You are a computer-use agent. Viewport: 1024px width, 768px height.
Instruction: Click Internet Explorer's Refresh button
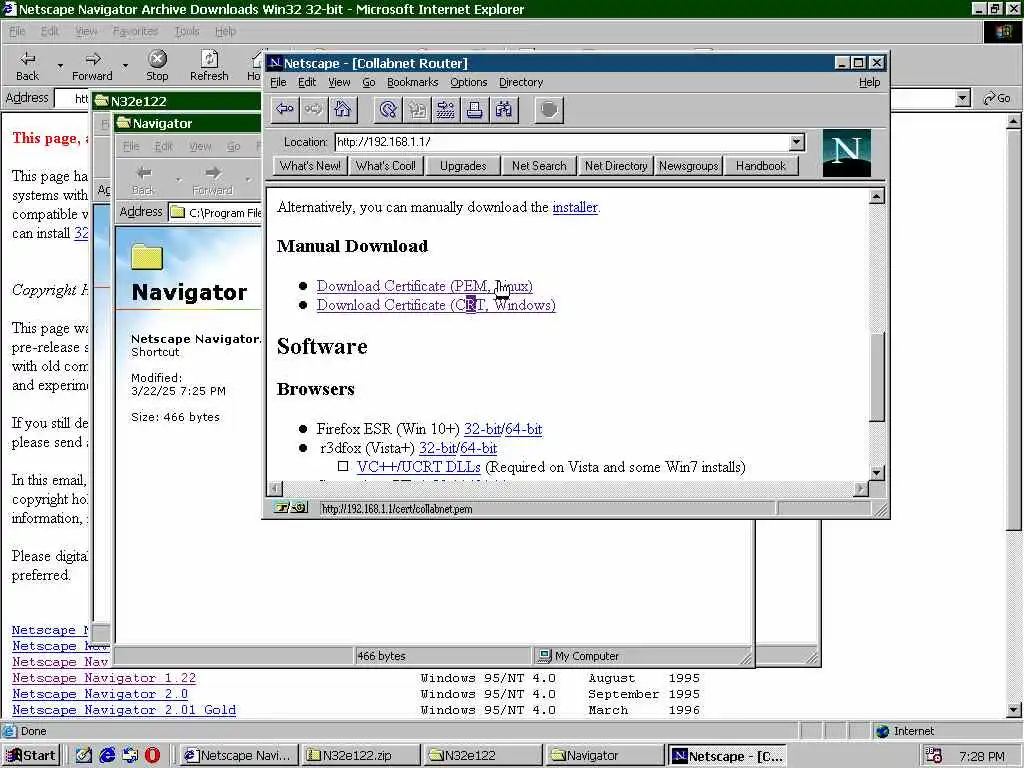pos(209,66)
